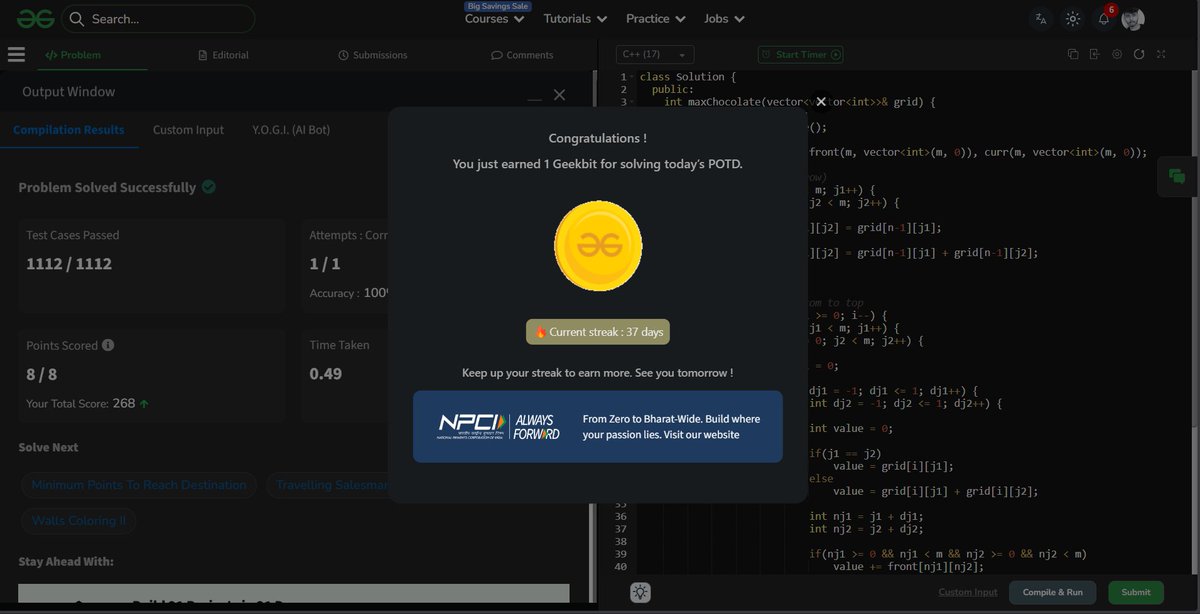This screenshot has width=1200, height=614.
Task: Click the language translate icon
Action: click(1041, 19)
